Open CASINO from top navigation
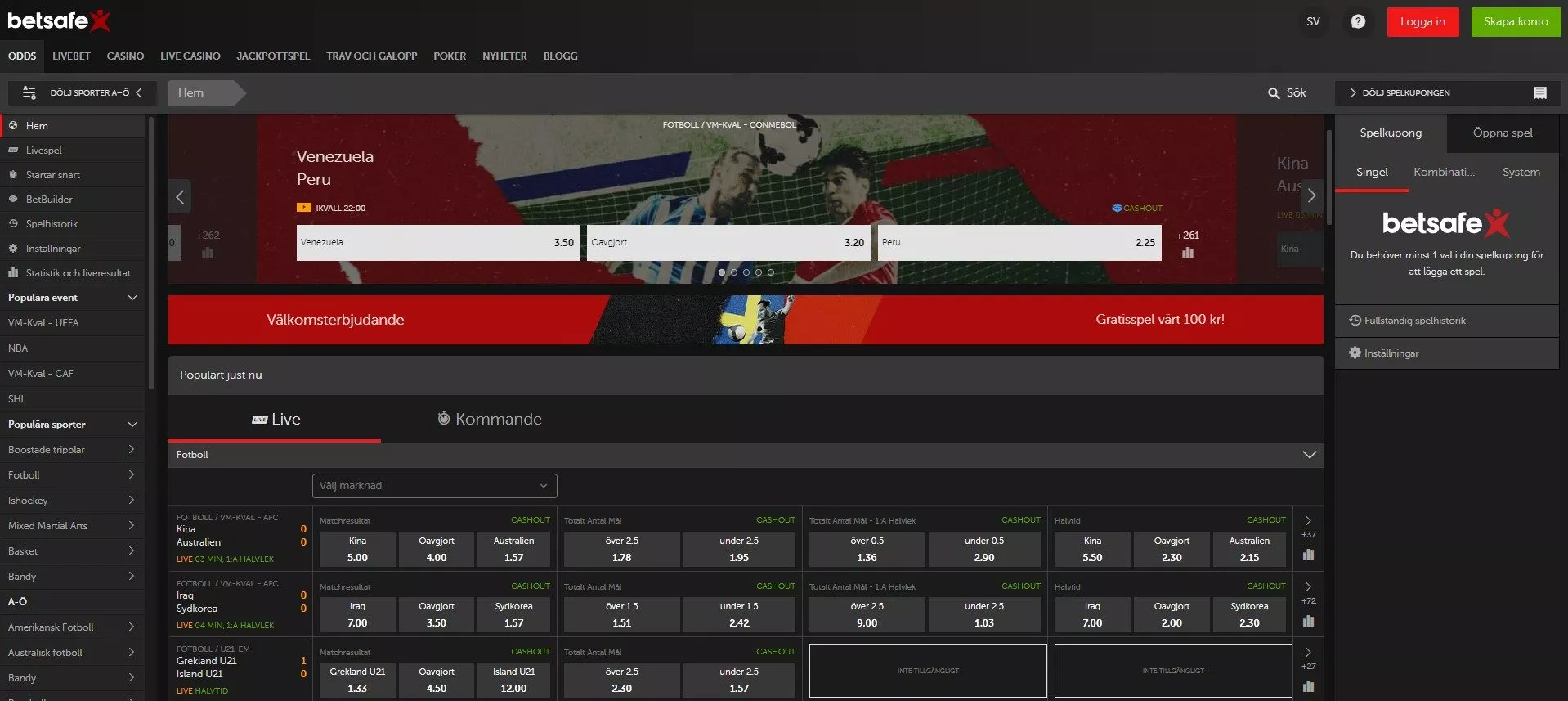 point(125,56)
